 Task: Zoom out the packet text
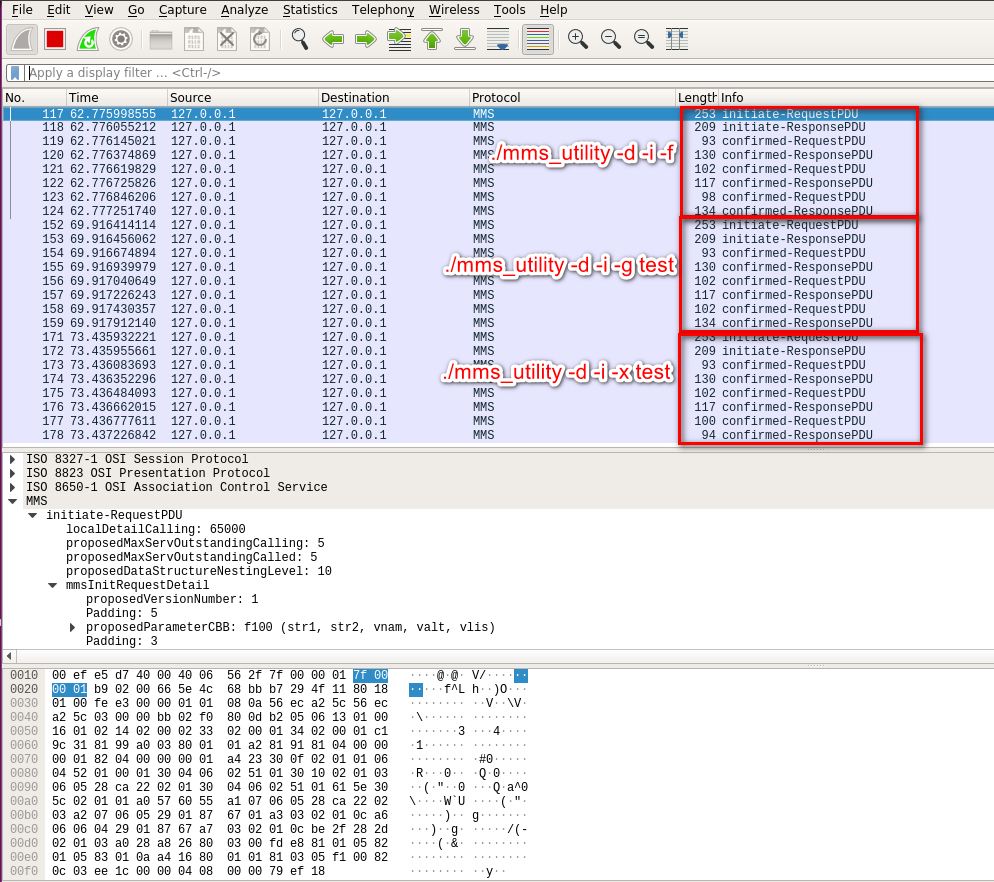point(610,39)
